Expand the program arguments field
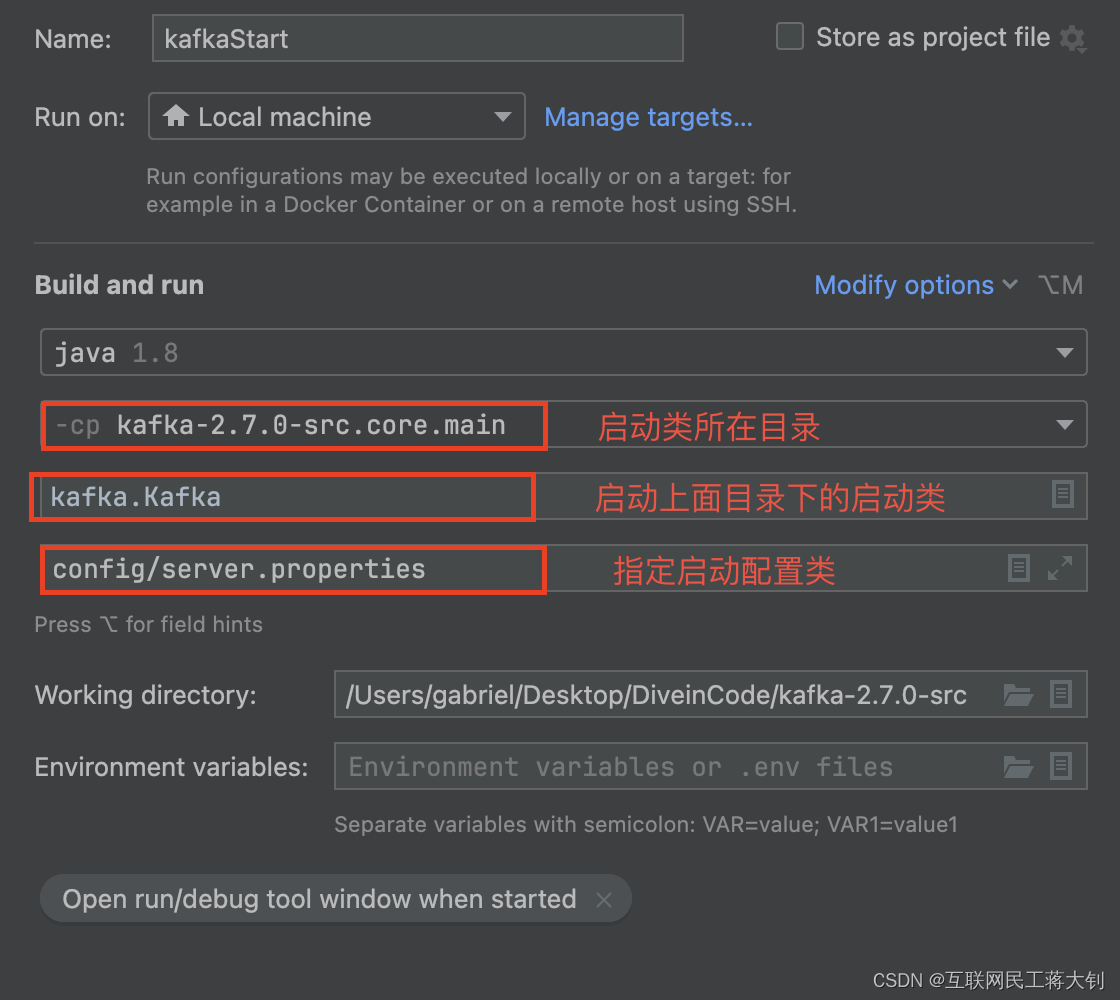The height and width of the screenshot is (1000, 1120). (1060, 568)
